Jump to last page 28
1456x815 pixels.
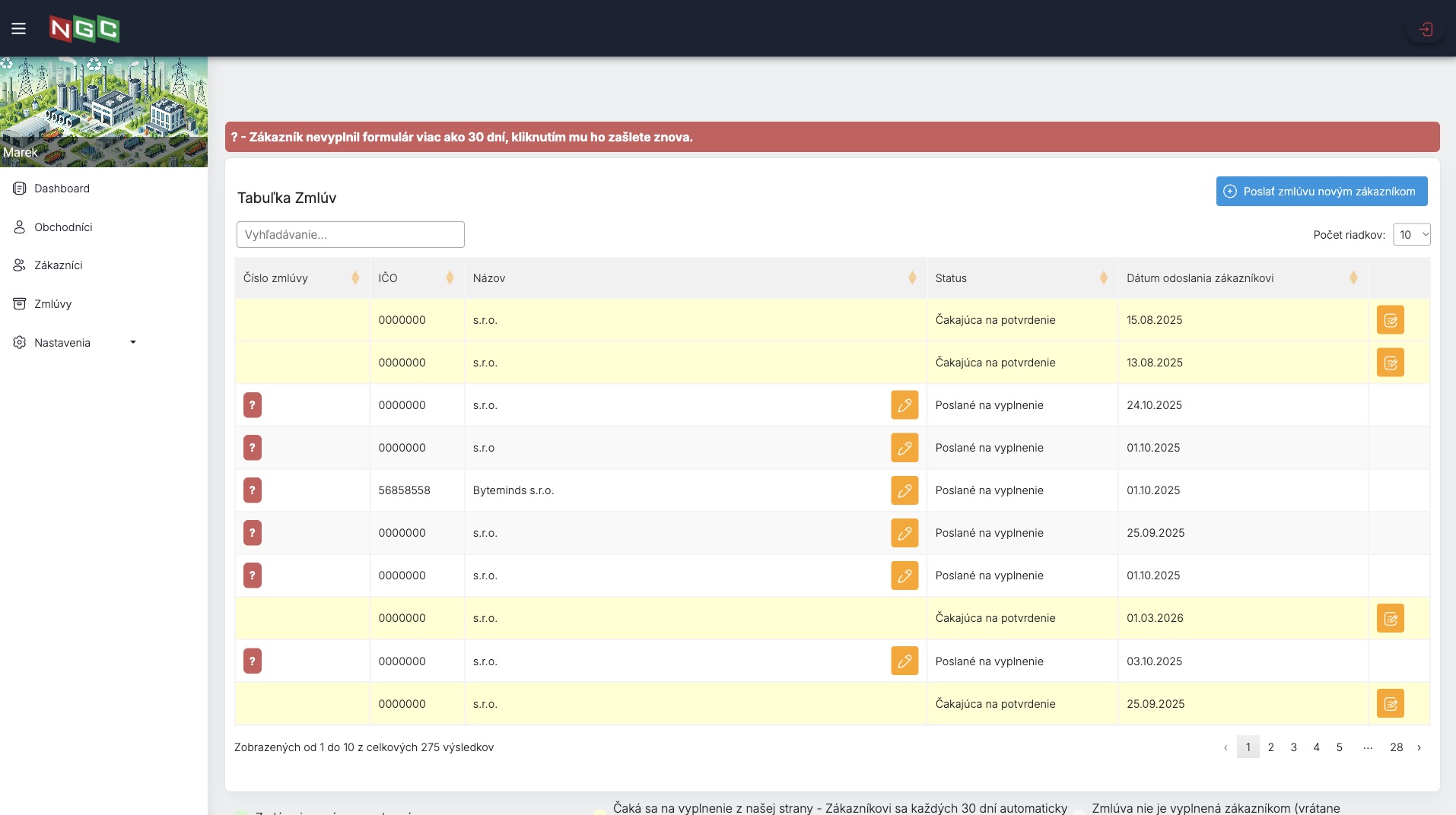[1396, 747]
